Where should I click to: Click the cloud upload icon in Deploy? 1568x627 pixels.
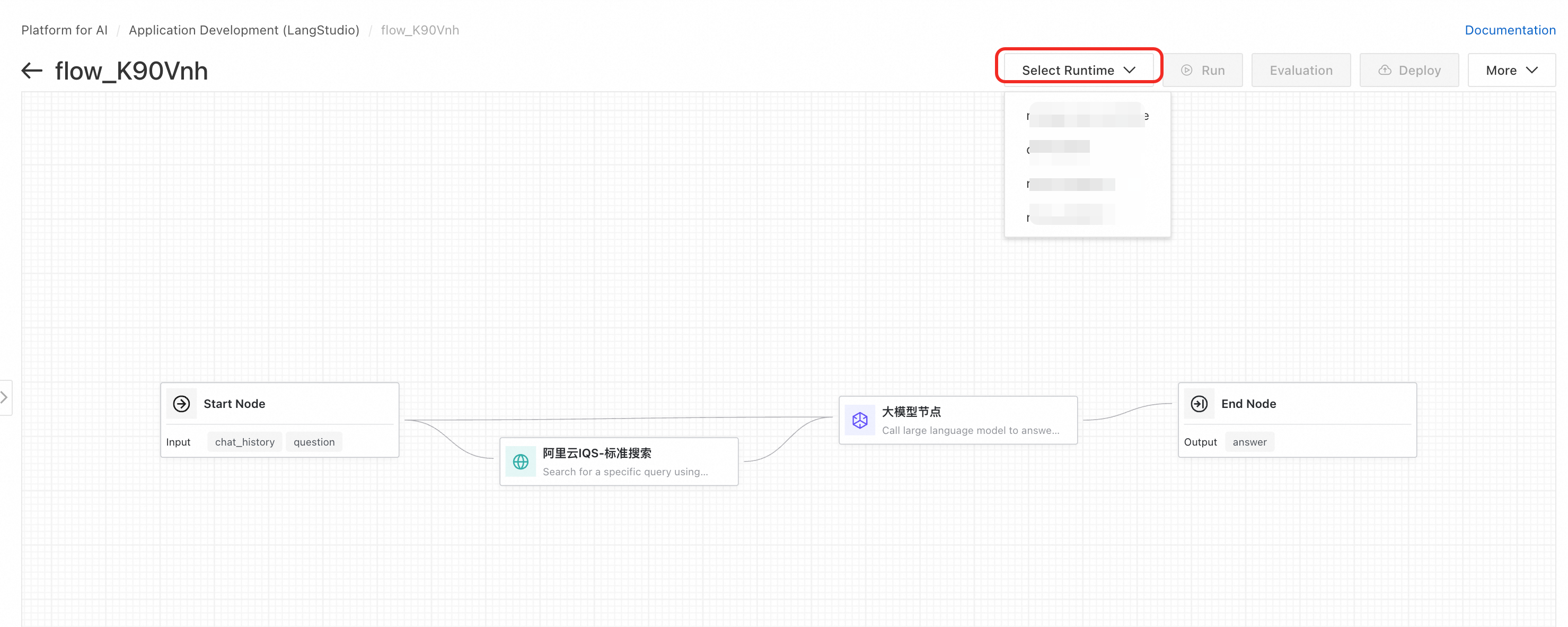coord(1384,70)
